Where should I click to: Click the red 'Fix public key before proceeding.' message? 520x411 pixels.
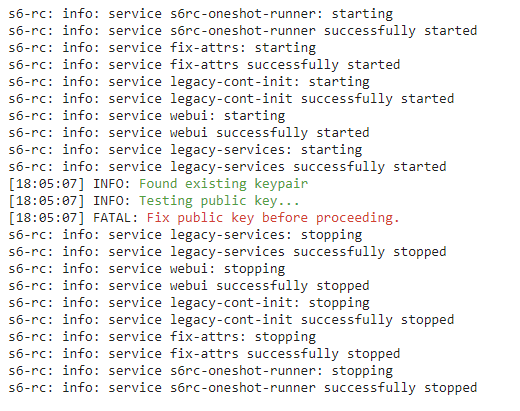tap(273, 218)
